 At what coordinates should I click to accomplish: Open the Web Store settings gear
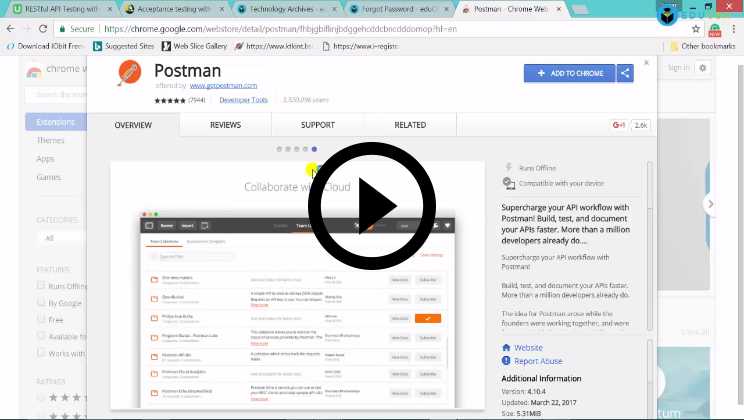[x=702, y=68]
